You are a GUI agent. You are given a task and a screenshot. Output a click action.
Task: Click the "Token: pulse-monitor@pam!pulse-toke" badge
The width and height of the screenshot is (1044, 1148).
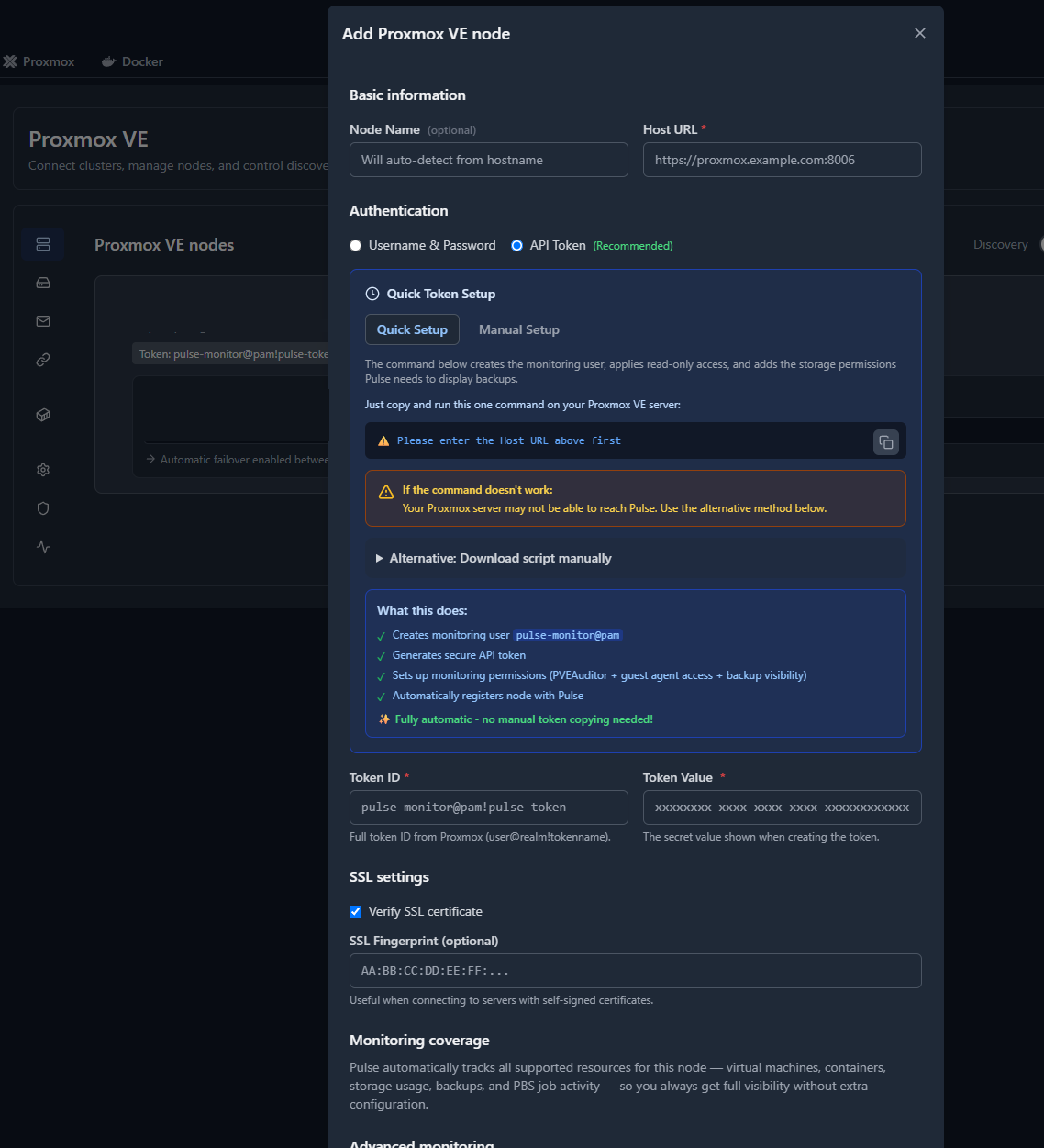coord(230,354)
